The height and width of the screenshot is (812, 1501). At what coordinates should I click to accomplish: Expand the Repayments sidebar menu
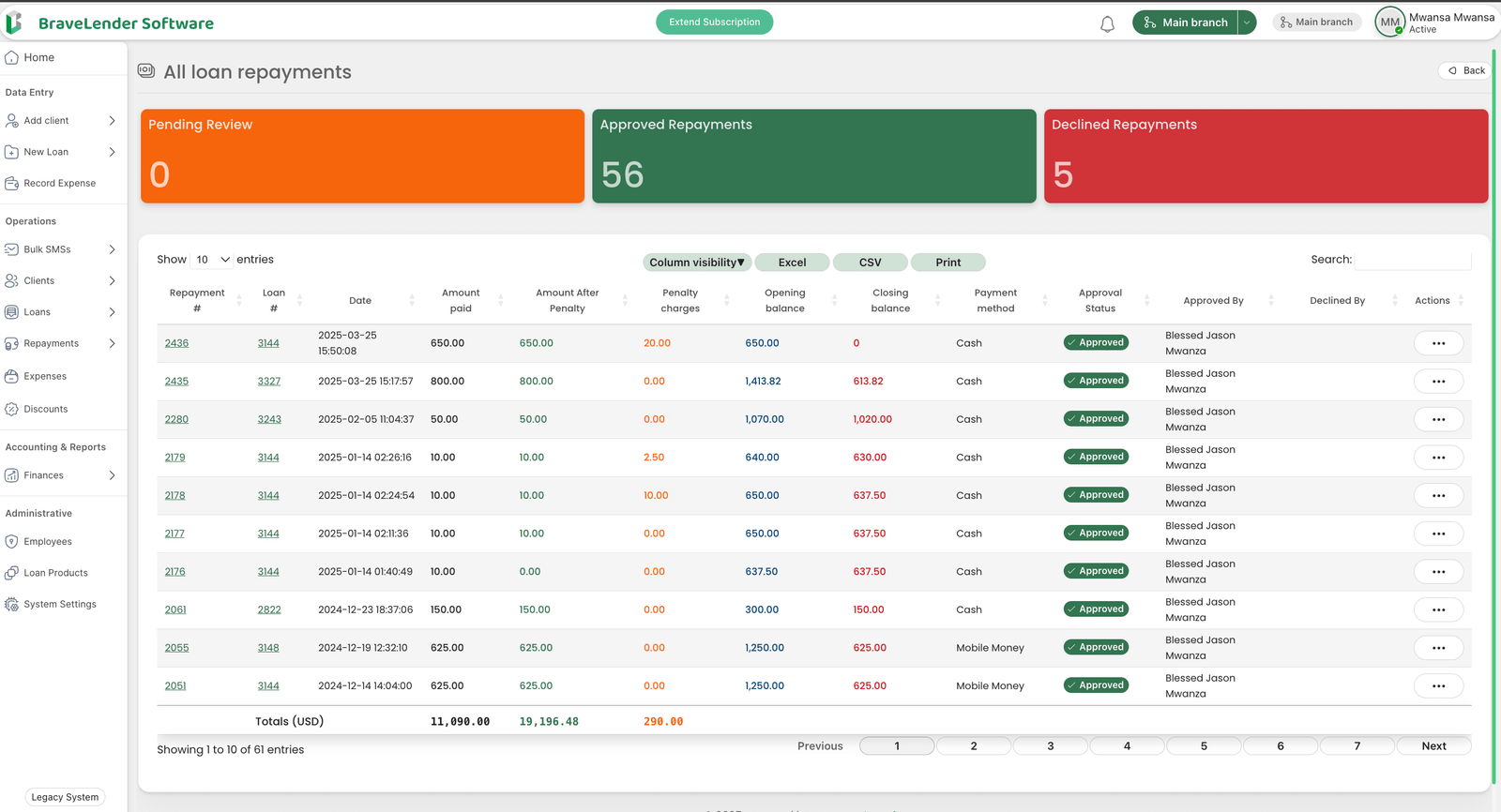pos(112,344)
